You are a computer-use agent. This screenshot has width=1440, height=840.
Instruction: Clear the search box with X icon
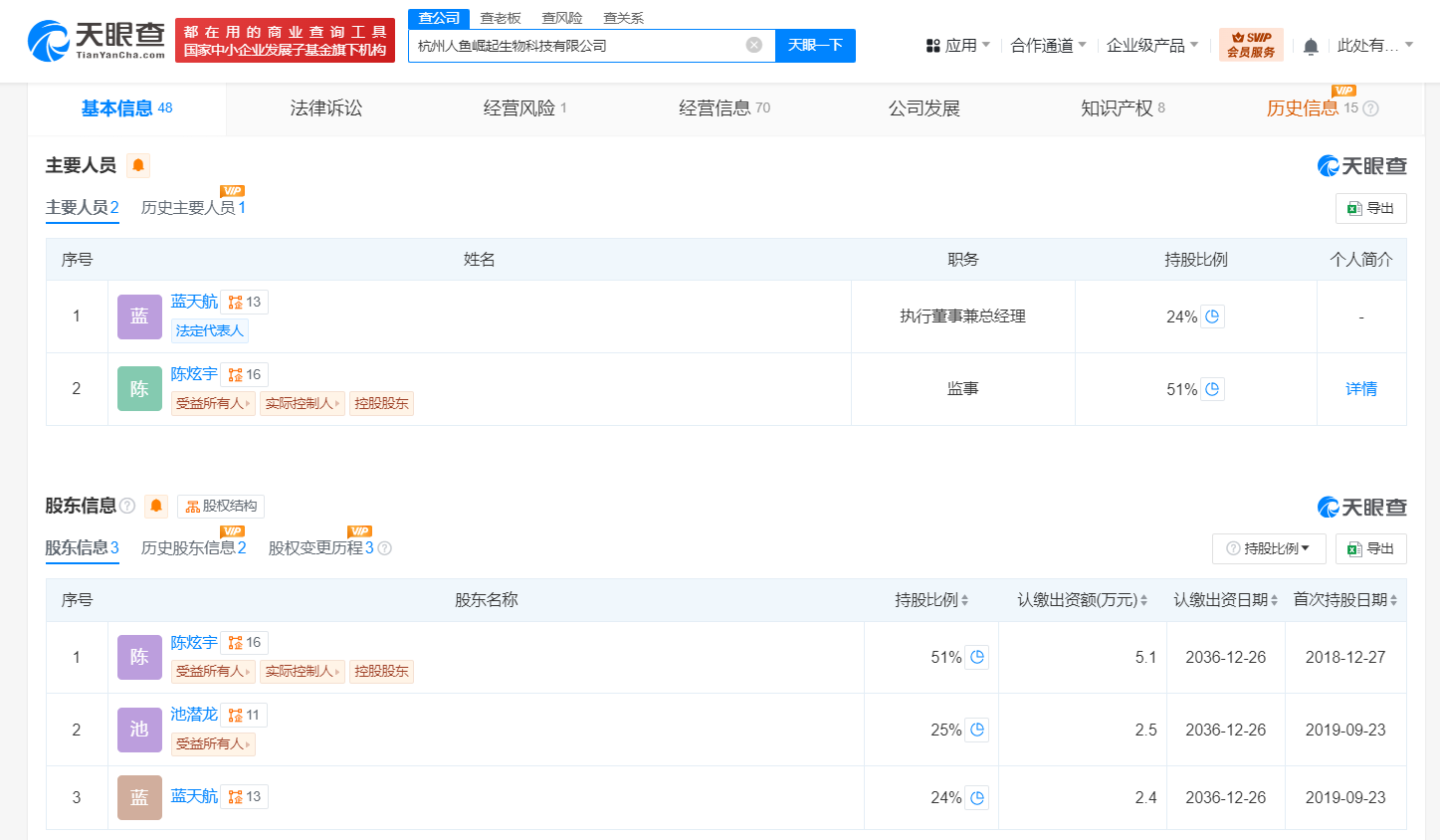tap(754, 45)
